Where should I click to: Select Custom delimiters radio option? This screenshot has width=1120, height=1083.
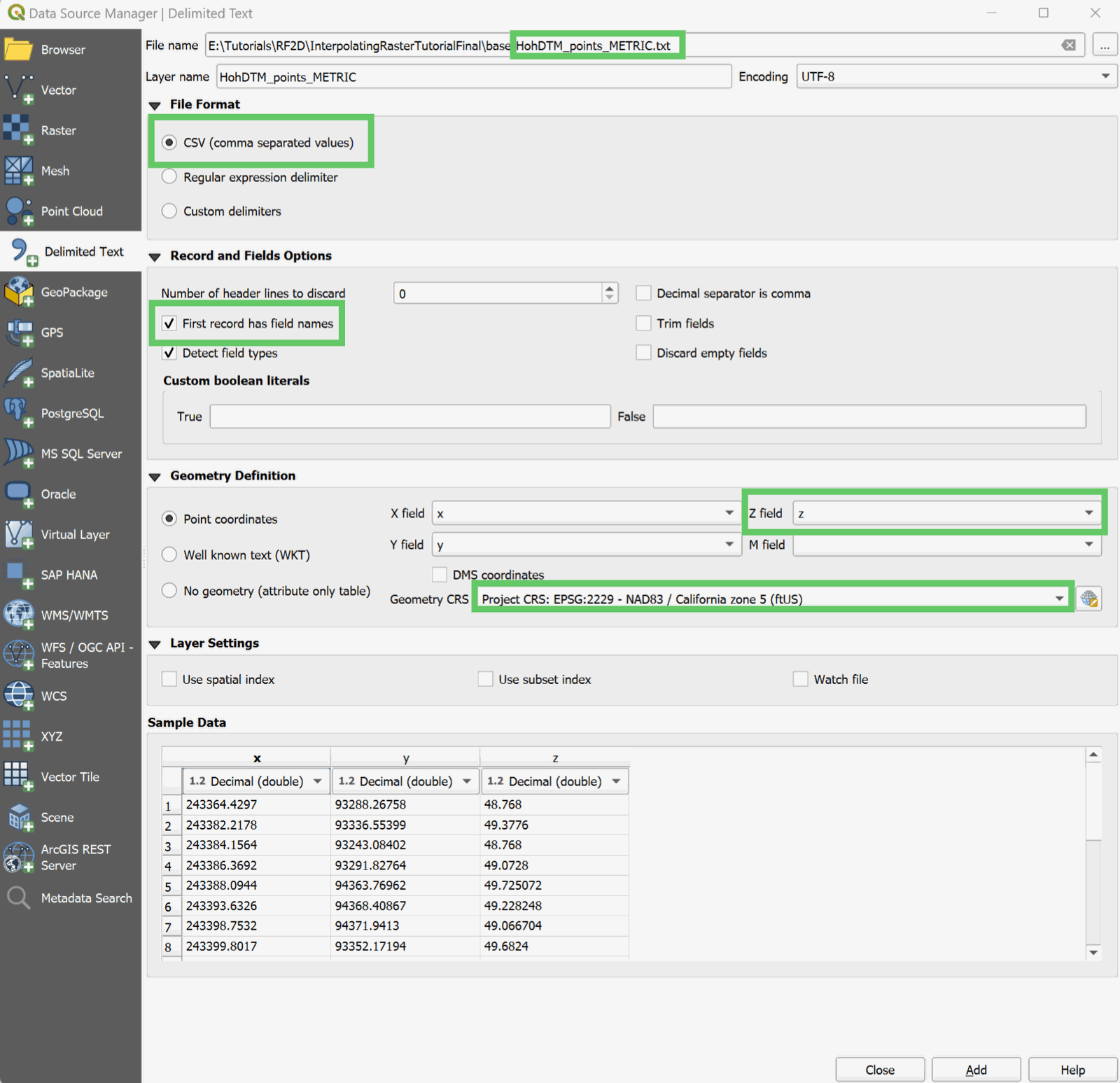pos(169,211)
